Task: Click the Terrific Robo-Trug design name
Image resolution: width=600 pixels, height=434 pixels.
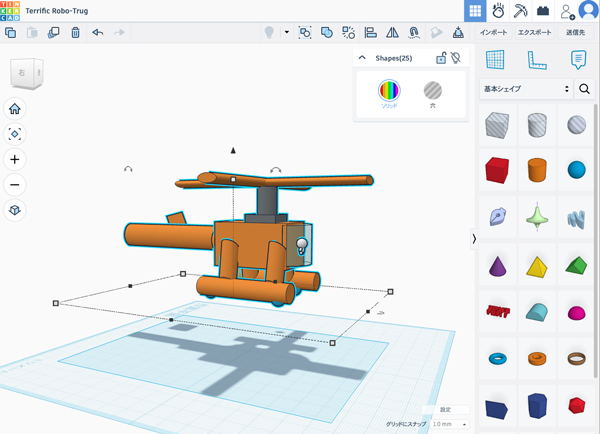Action: tap(57, 11)
